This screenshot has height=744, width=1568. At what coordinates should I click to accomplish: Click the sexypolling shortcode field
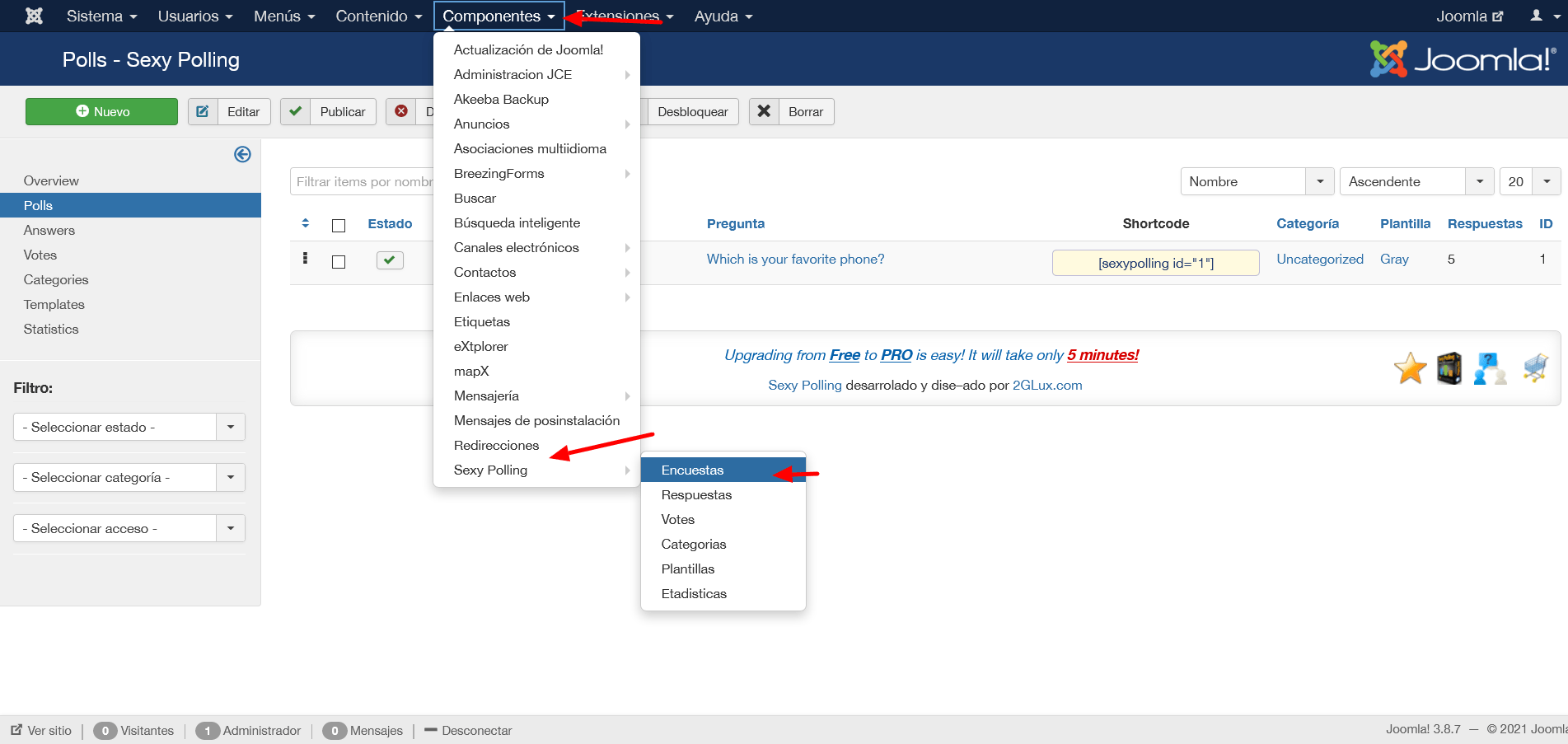coord(1155,263)
